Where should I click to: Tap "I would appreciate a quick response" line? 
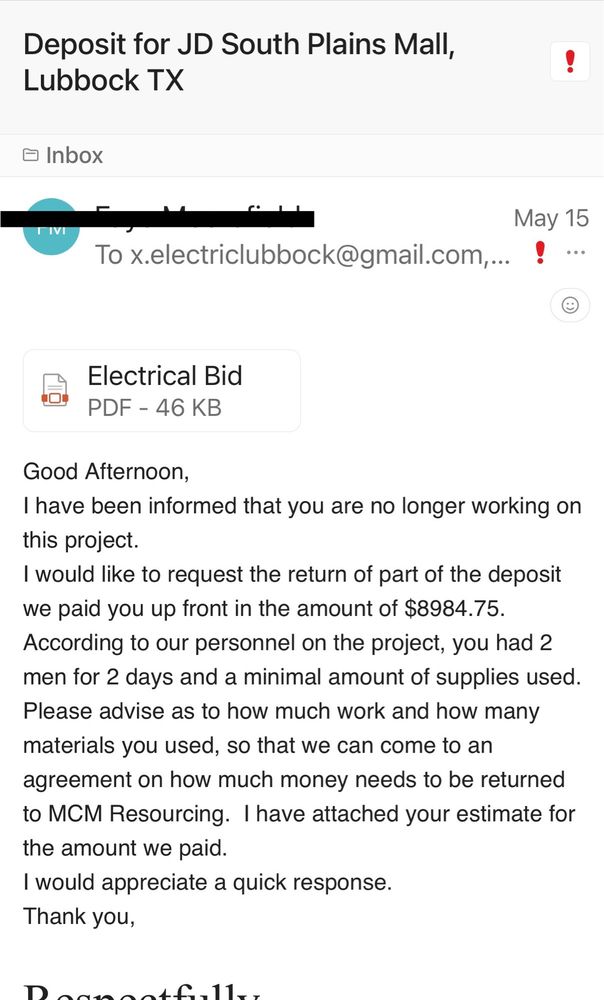point(207,883)
